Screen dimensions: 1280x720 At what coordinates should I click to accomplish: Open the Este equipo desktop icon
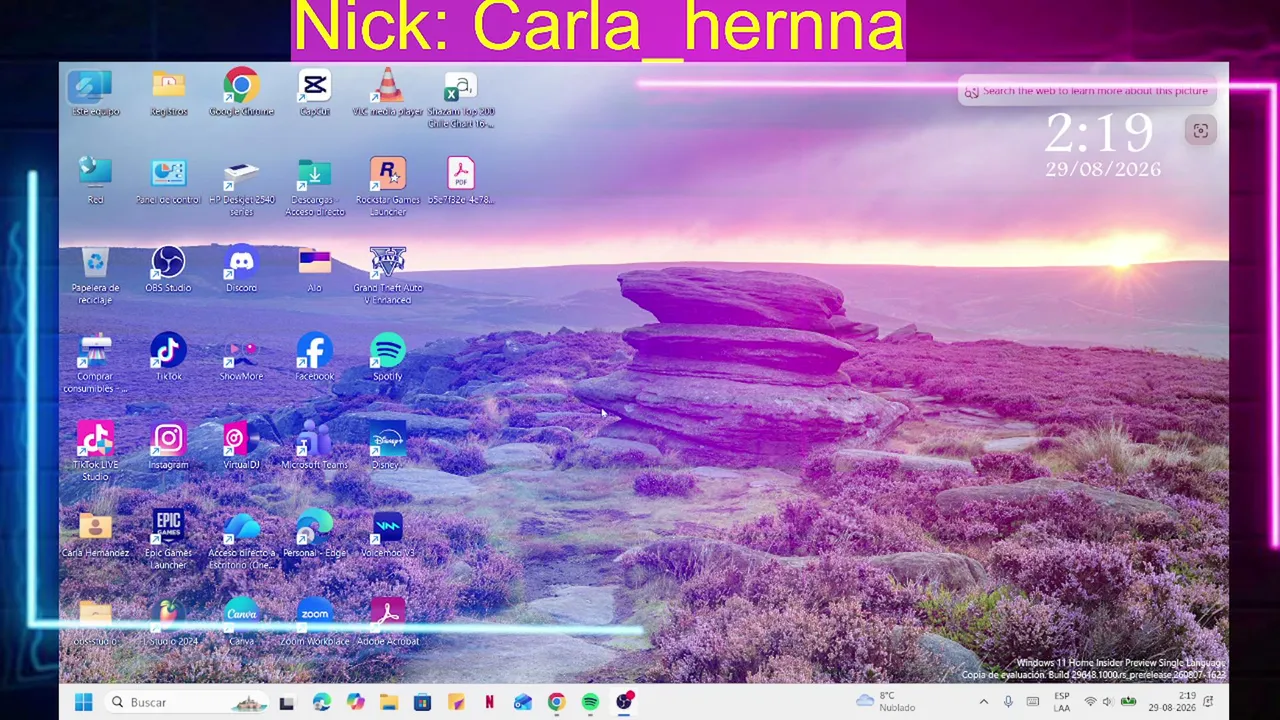click(x=95, y=93)
